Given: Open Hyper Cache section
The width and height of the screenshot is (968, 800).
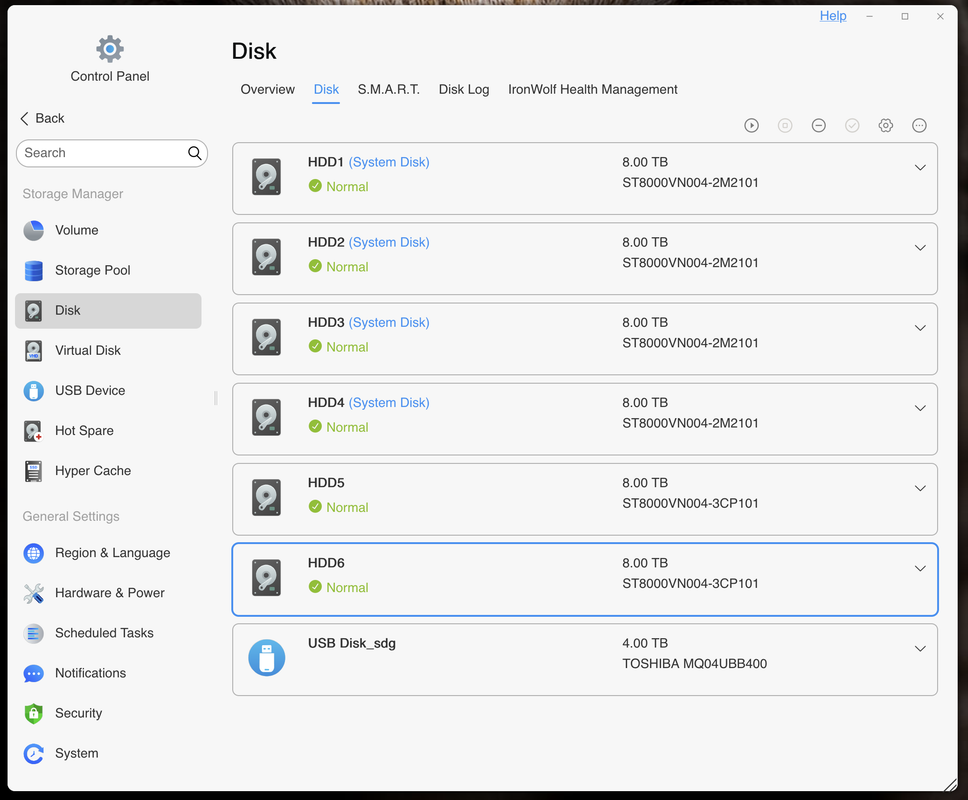Looking at the screenshot, I should [93, 471].
